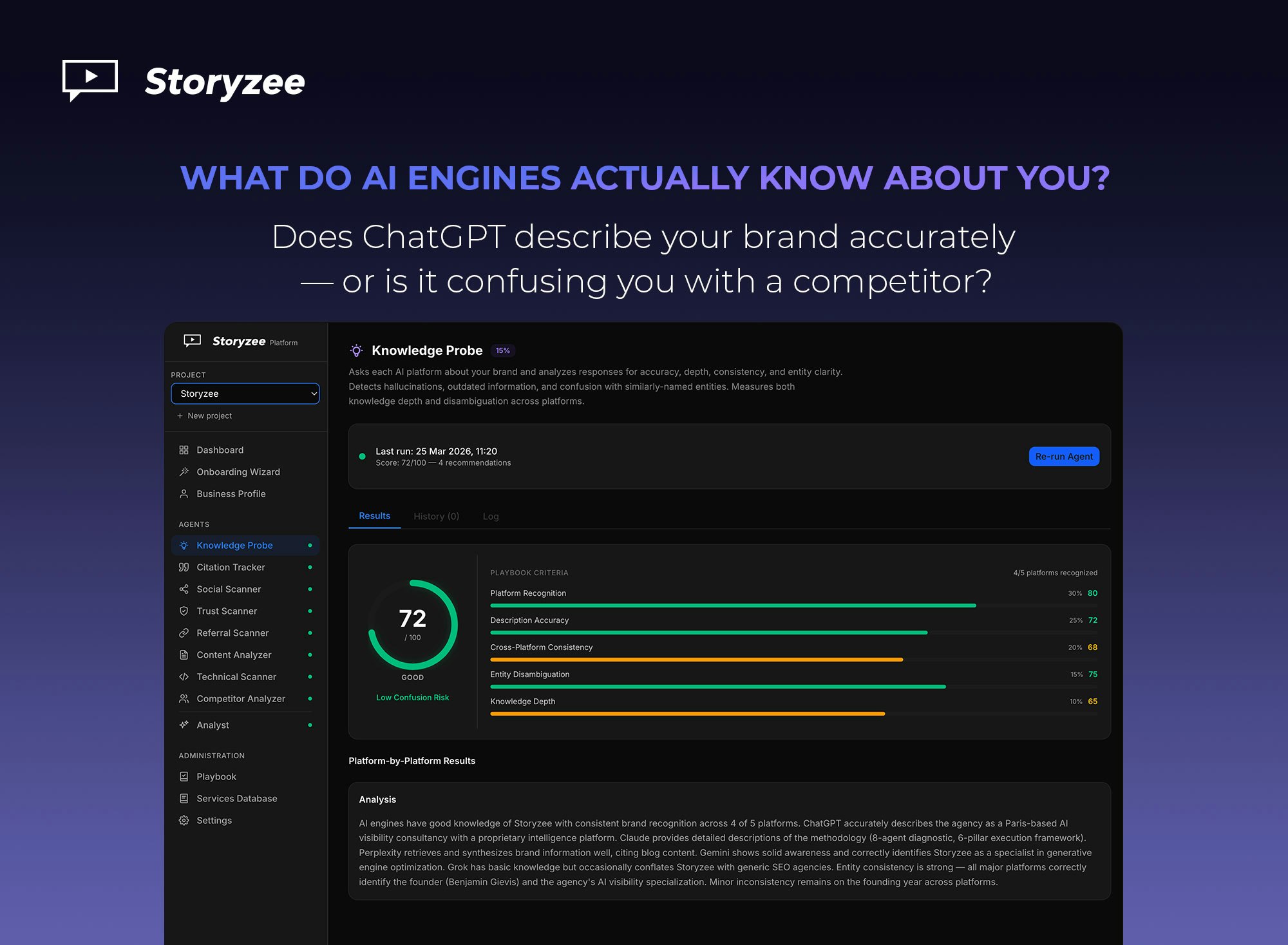Click the Social Scanner share icon
Viewport: 1288px width, 945px height.
click(184, 589)
